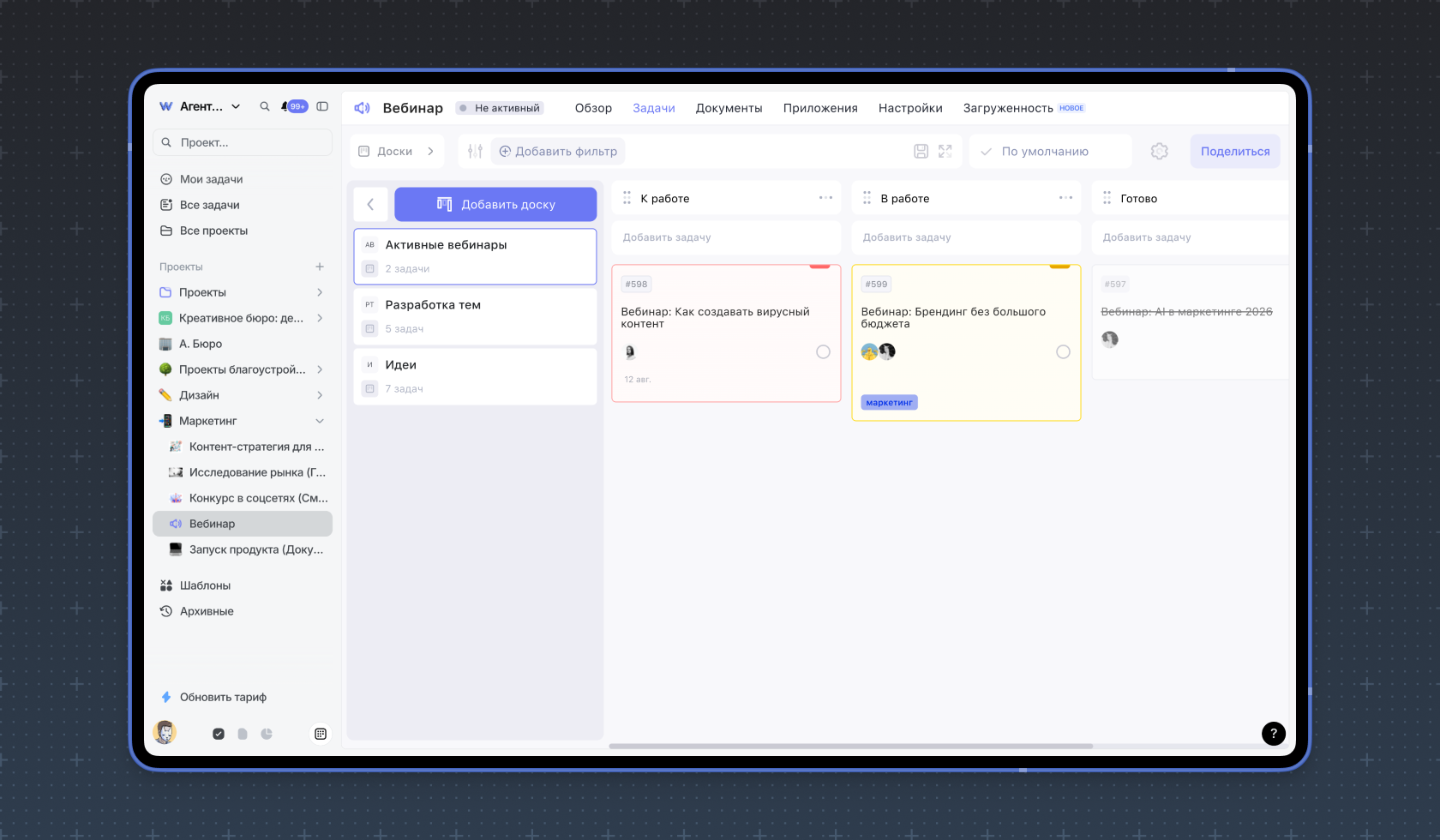Collapse the Маркетинг project tree
1440x840 pixels.
click(x=320, y=421)
